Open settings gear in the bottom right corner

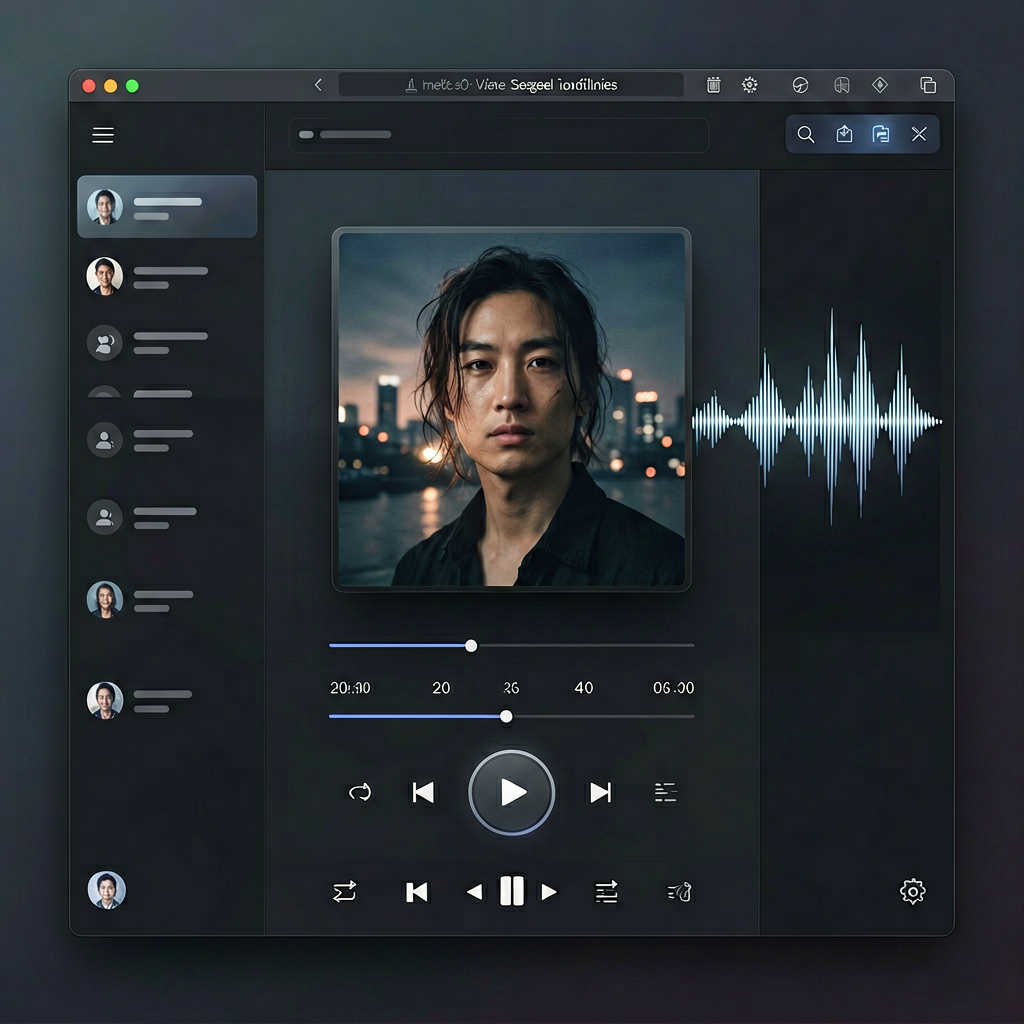click(912, 891)
